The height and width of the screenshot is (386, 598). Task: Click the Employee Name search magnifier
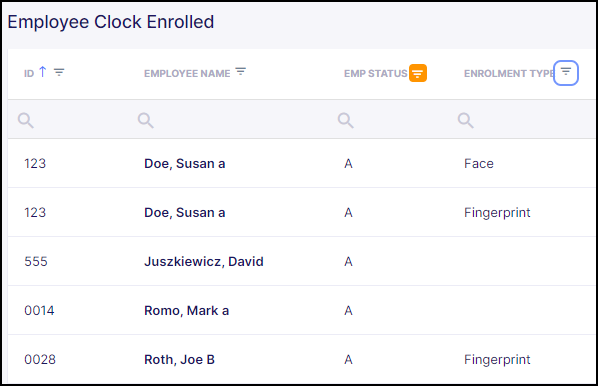pyautogui.click(x=146, y=120)
